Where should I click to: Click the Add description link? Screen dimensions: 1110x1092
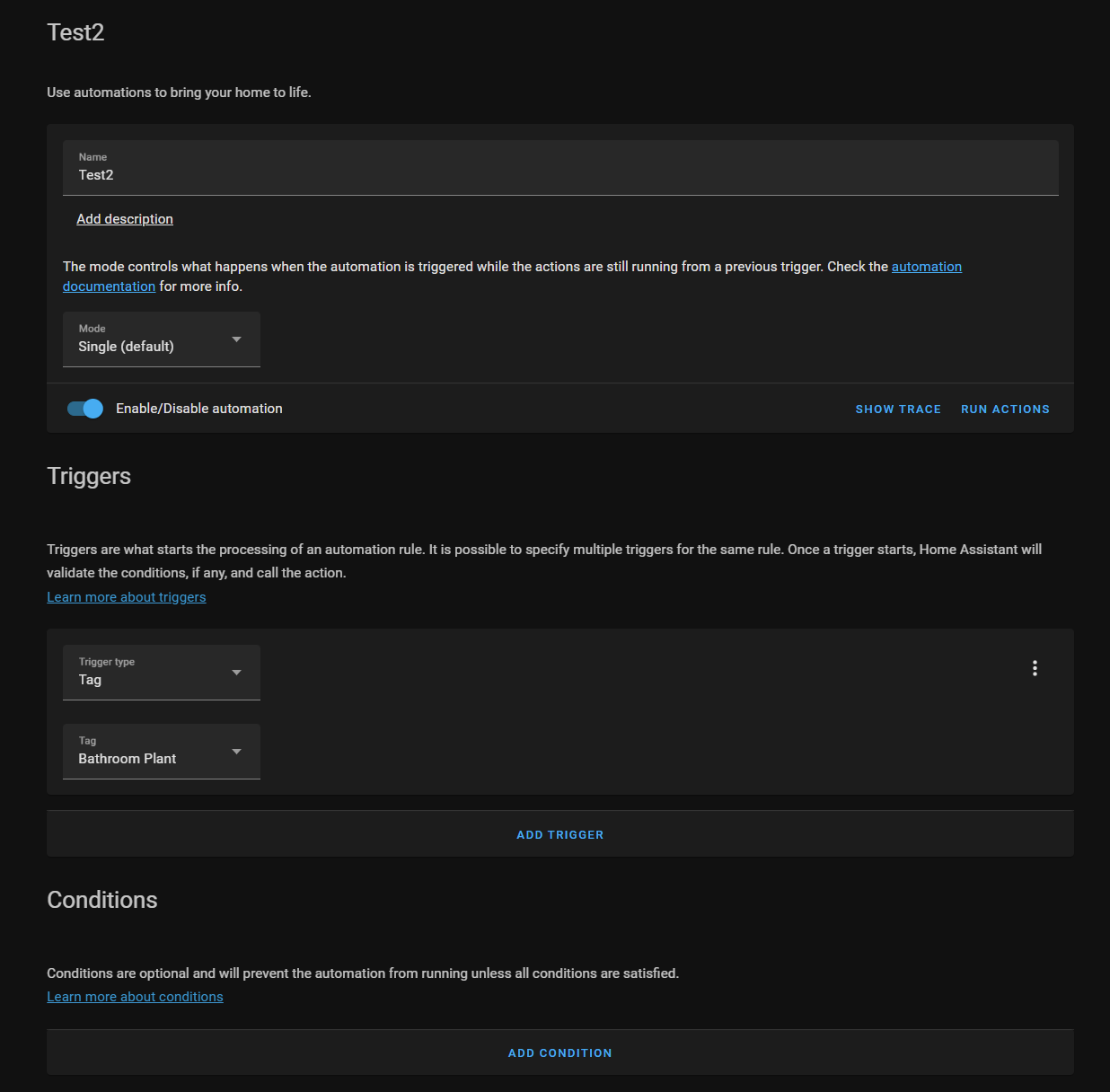point(125,219)
